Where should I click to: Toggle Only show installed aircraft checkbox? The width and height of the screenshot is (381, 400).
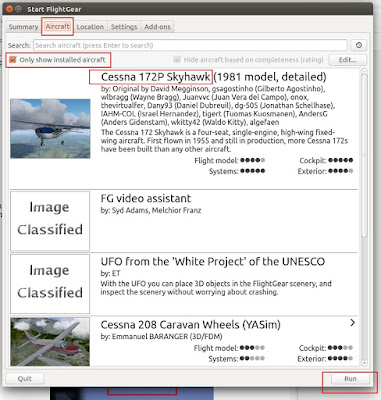13,60
